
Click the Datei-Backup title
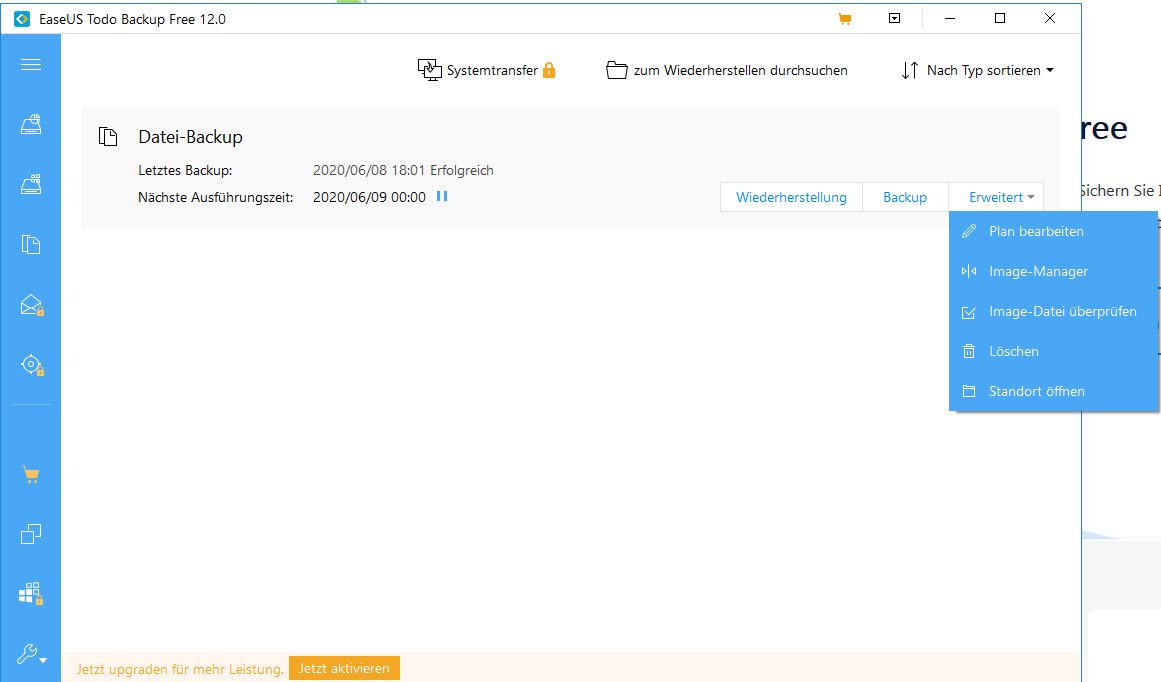click(x=190, y=137)
